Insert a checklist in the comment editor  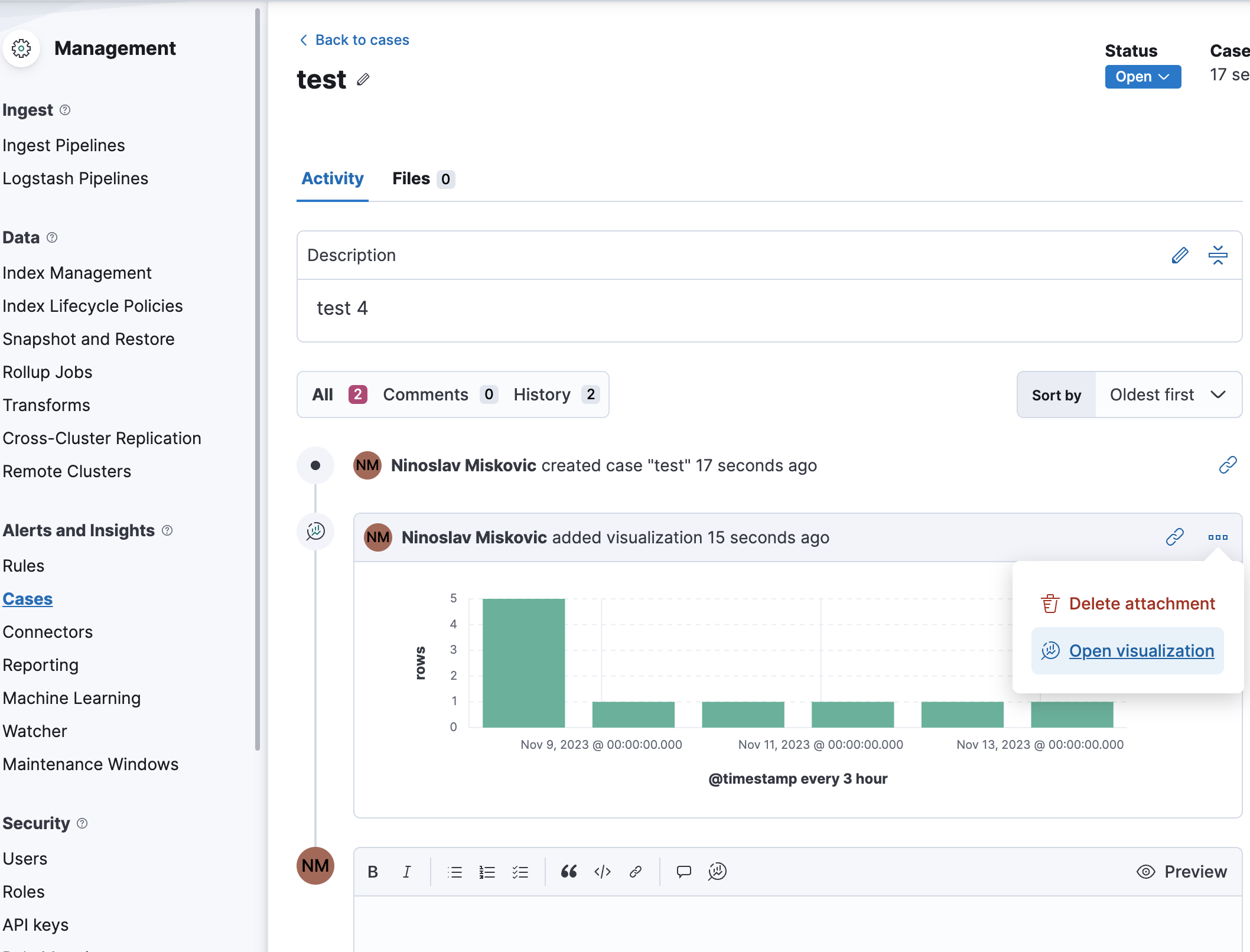tap(520, 871)
